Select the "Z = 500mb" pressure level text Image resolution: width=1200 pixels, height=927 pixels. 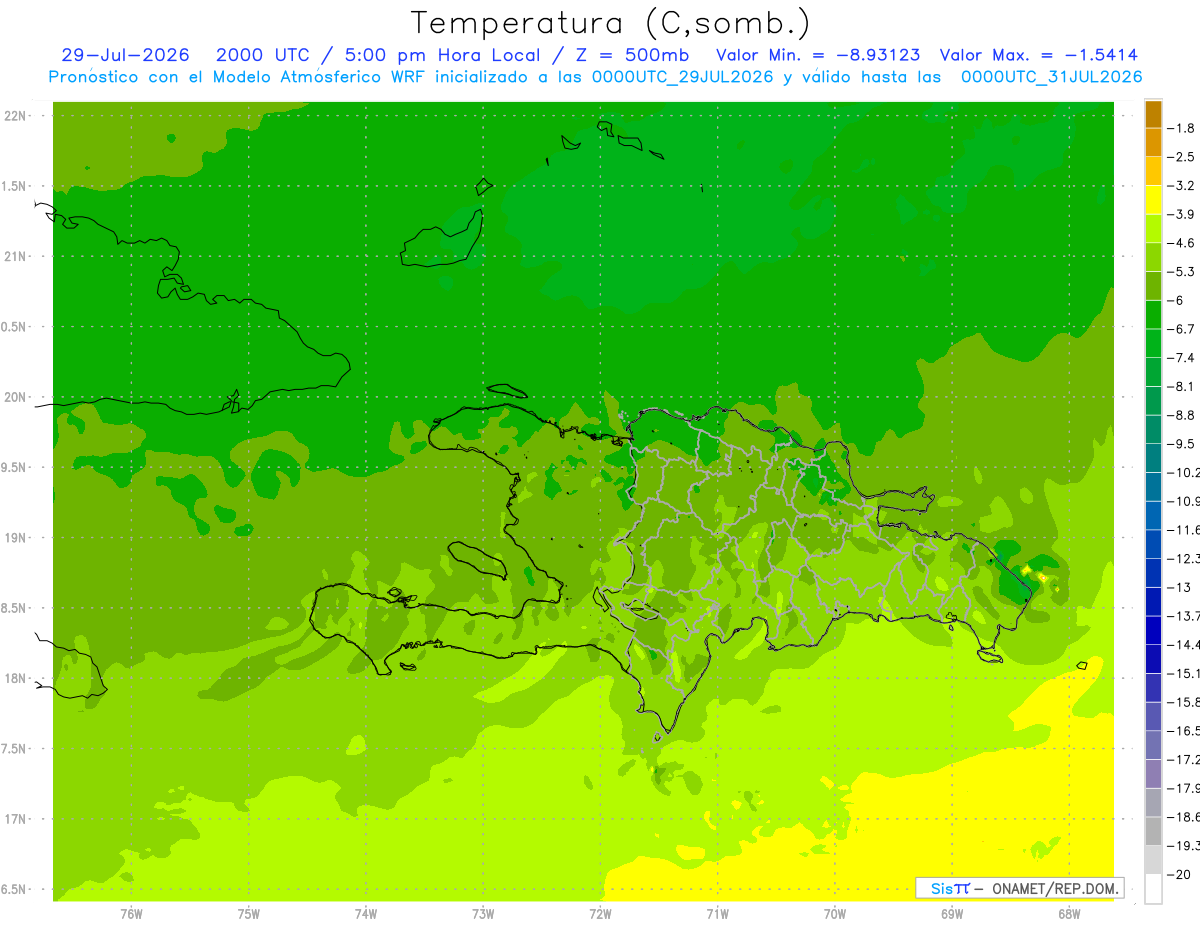(632, 56)
